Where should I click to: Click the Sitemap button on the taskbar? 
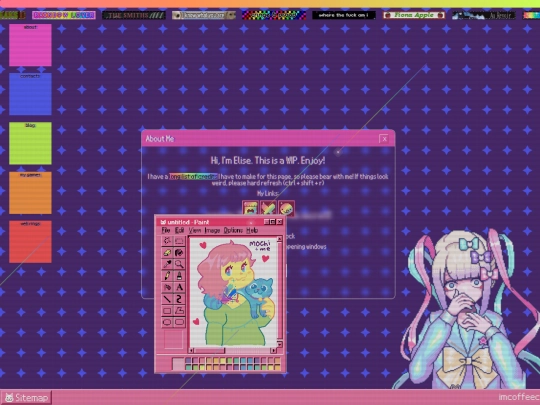tap(26, 398)
